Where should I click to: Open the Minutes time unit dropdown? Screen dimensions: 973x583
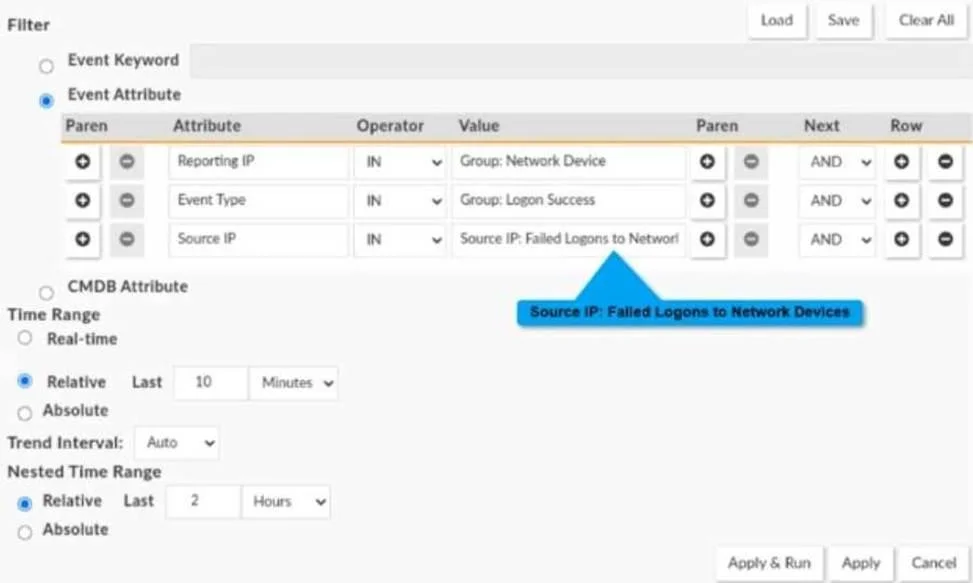[x=294, y=383]
